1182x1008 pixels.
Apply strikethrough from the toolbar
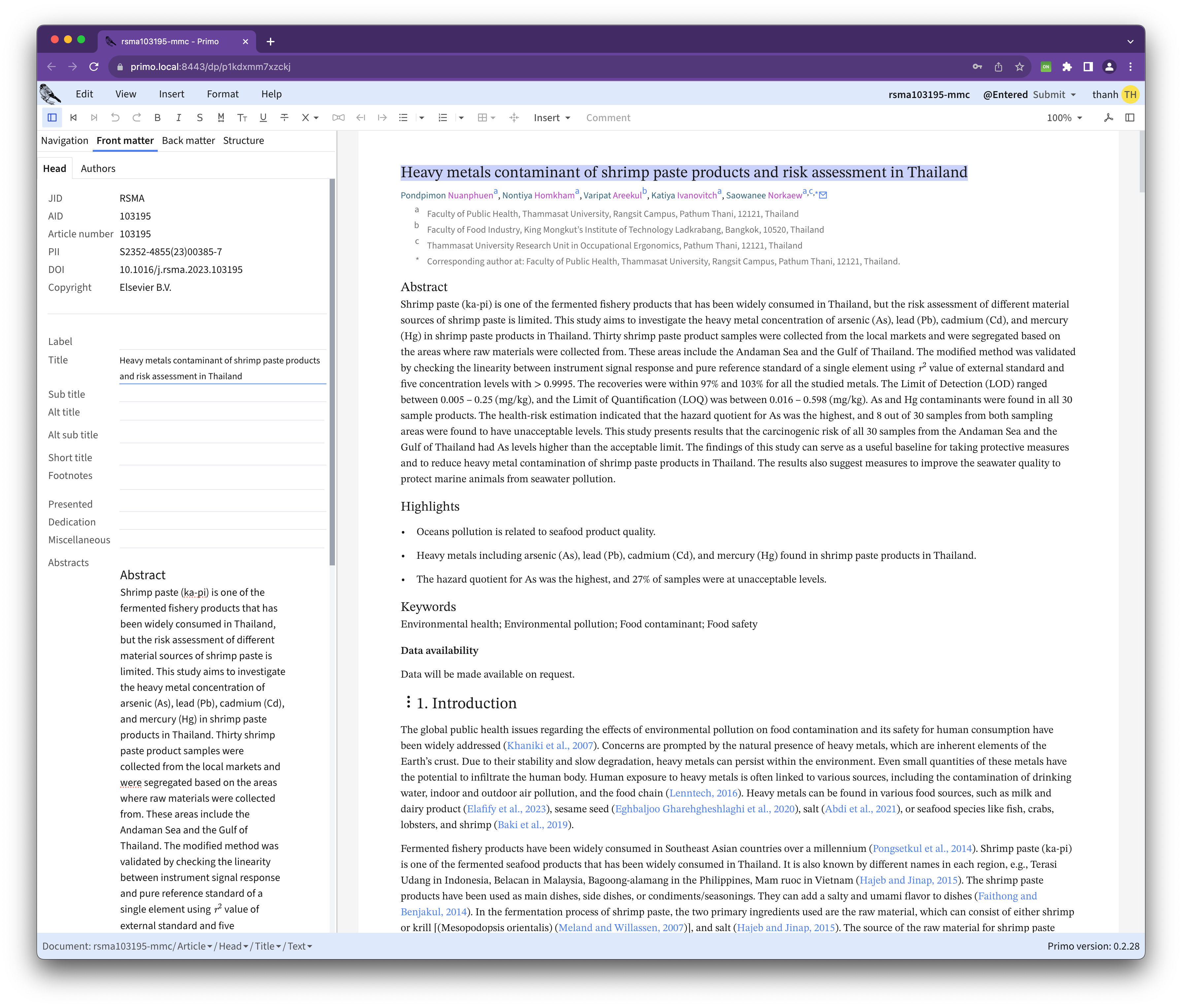[x=284, y=118]
